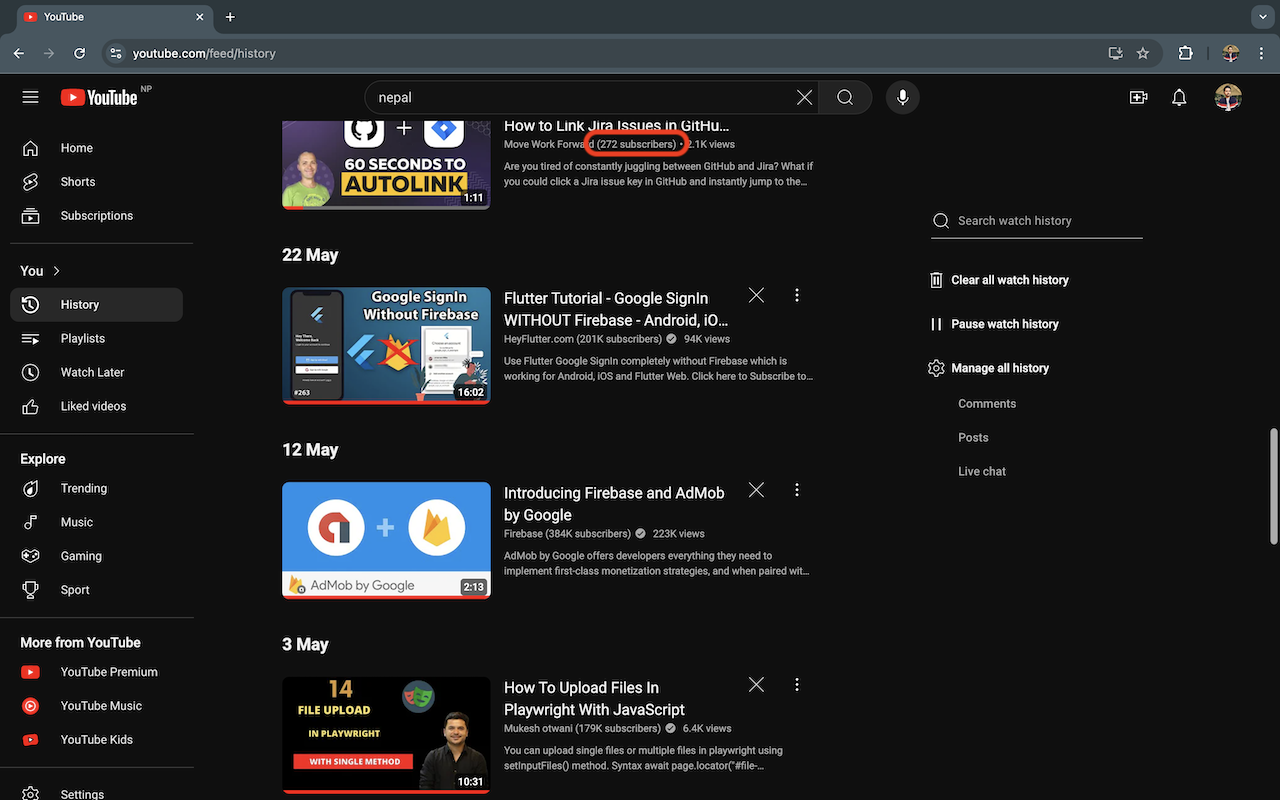Viewport: 1280px width, 800px height.
Task: Remove the Flutter Google SignIn video from history
Action: (x=756, y=295)
